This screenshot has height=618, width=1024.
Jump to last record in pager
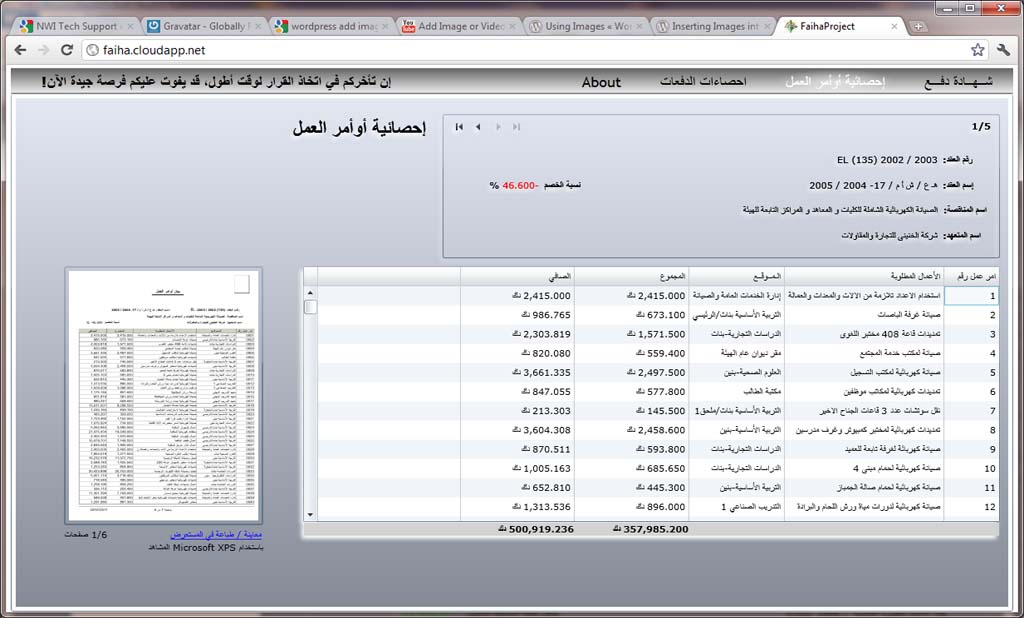[x=516, y=127]
